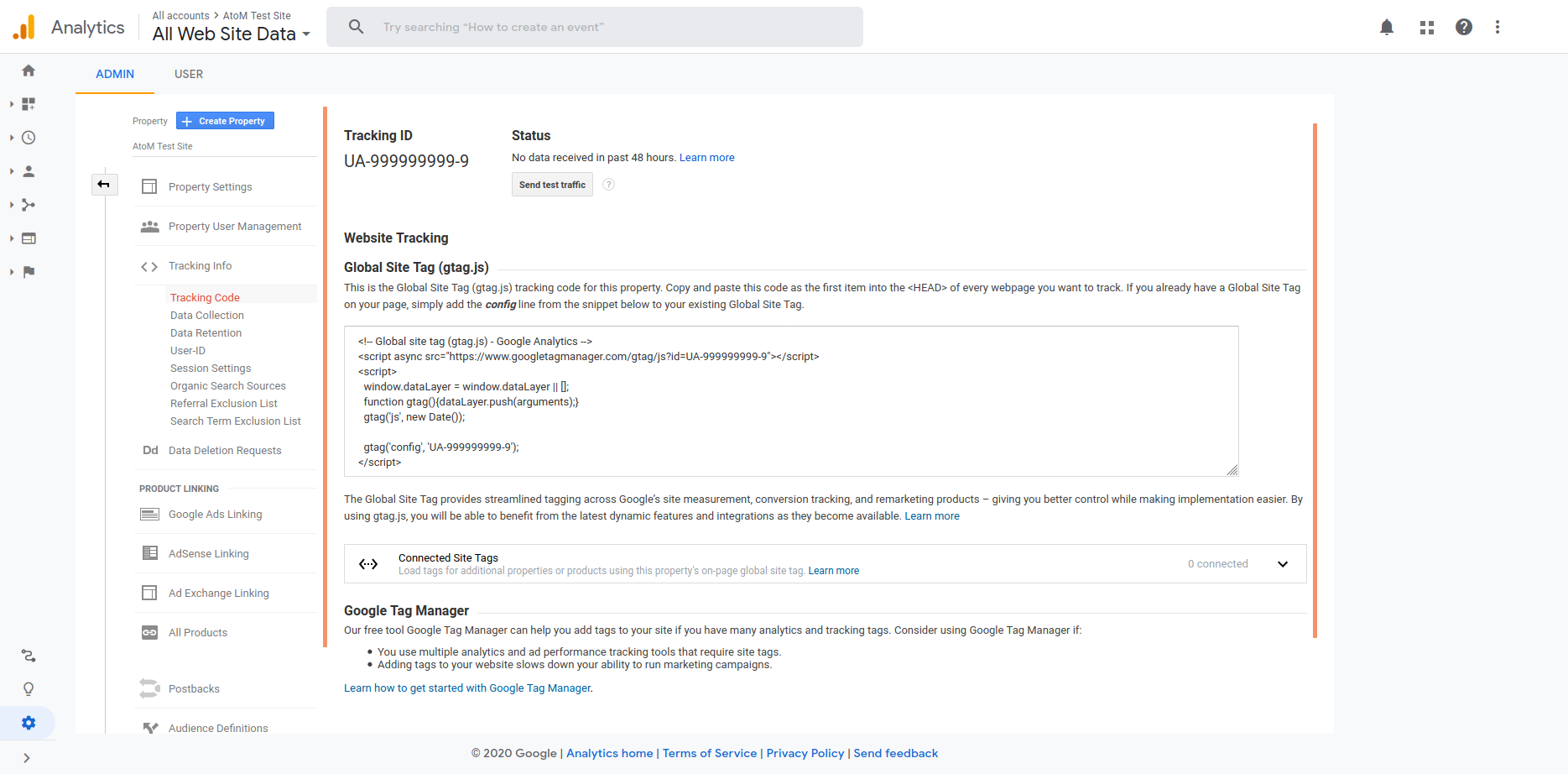Open Conversions flag sidebar icon

pos(29,272)
